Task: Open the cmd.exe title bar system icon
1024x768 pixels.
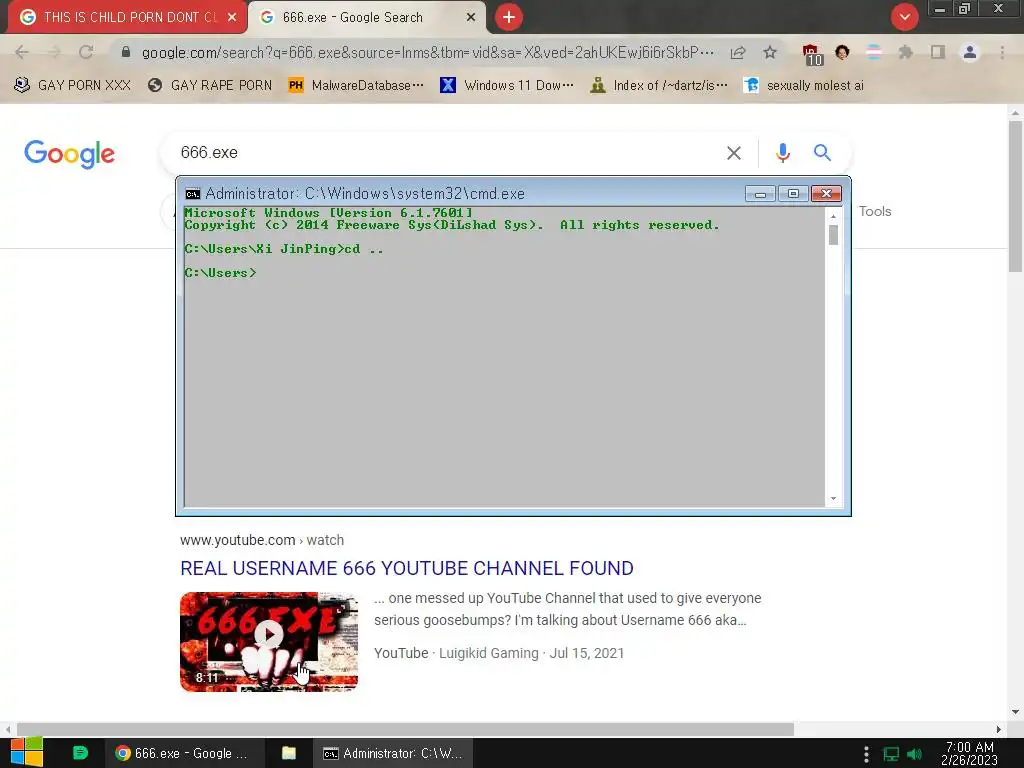Action: coord(193,194)
